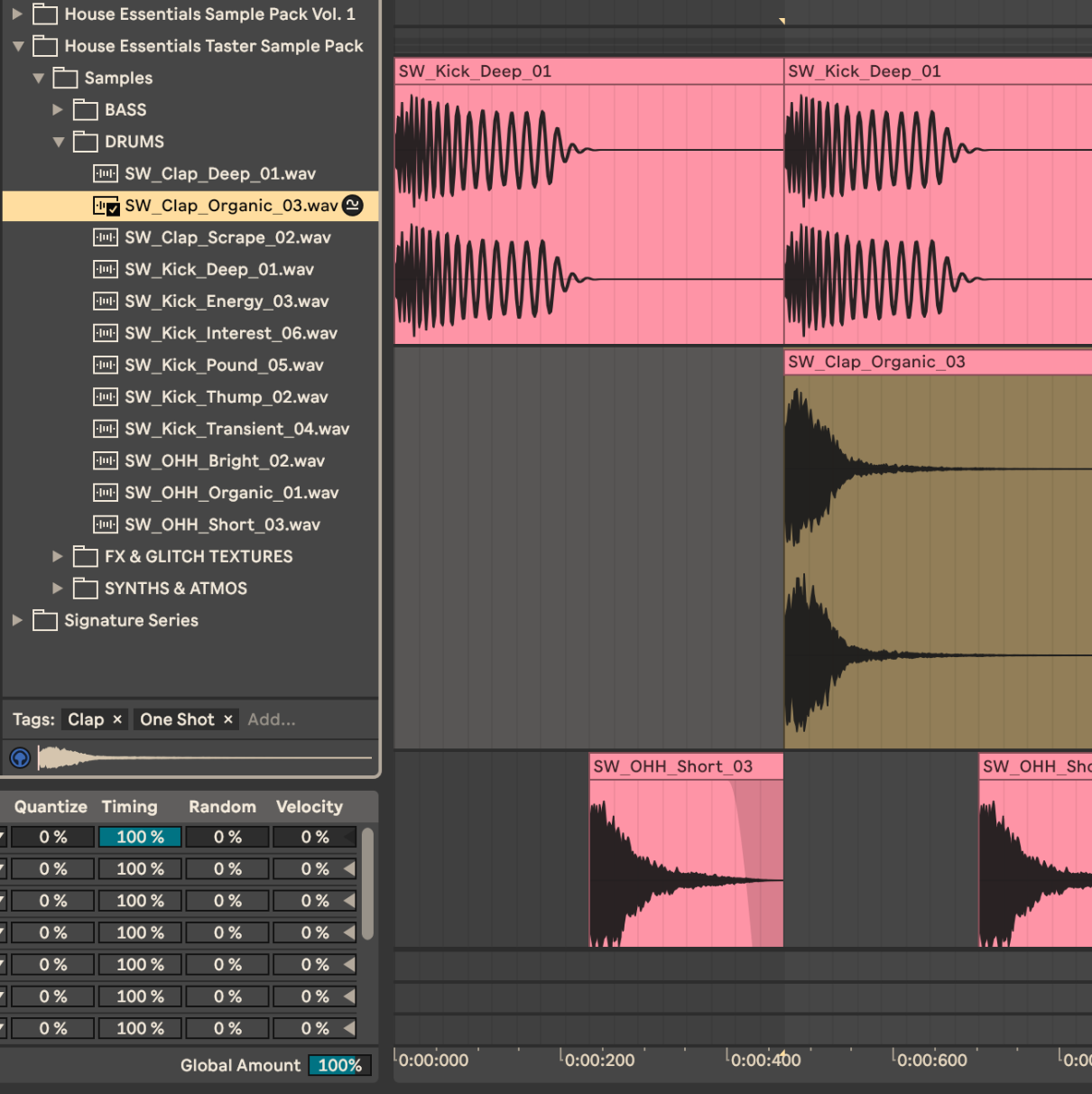Click the Groove Pool vertical scrollbar

(x=367, y=885)
